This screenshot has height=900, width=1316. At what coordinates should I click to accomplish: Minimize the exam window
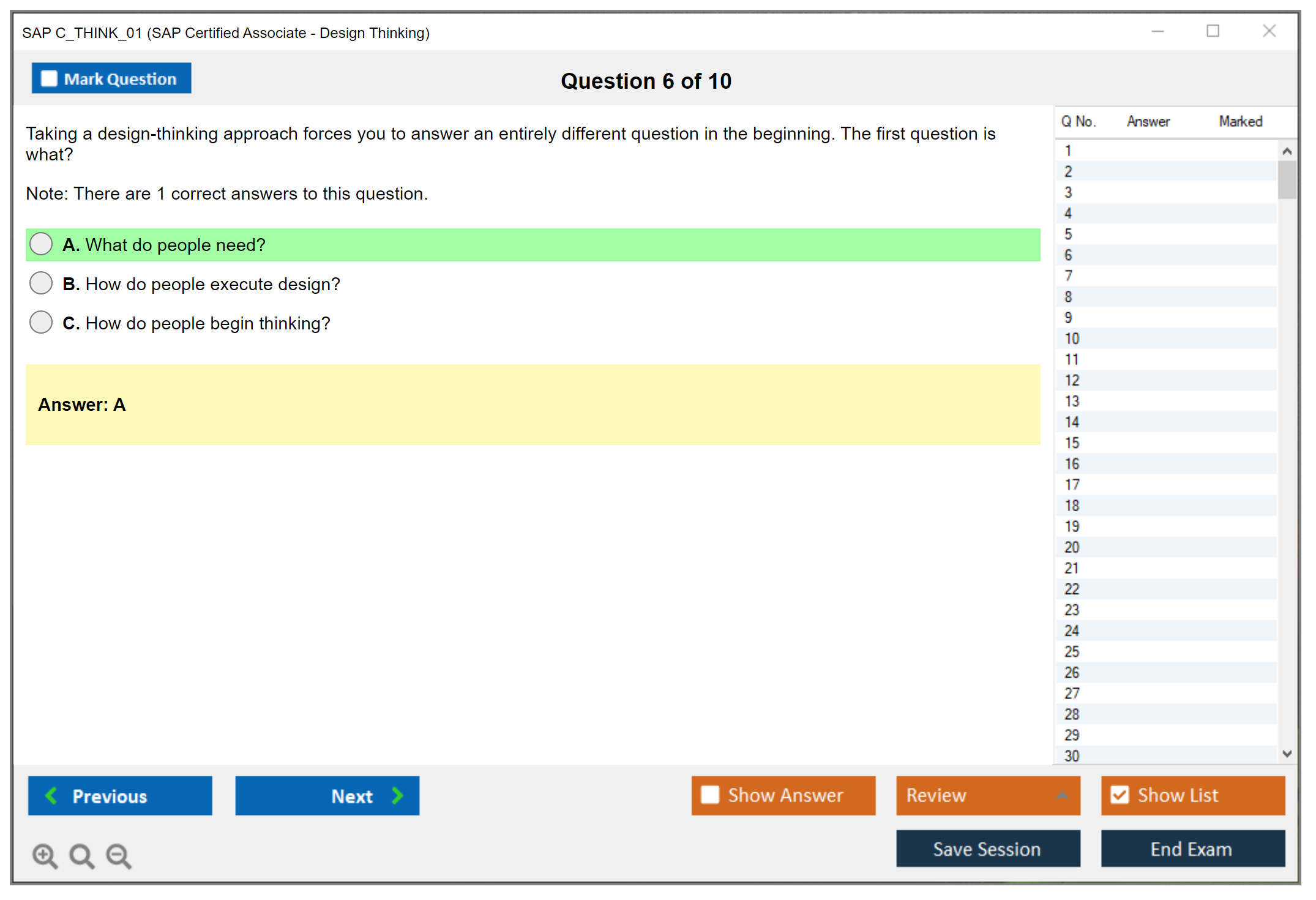coord(1157,31)
